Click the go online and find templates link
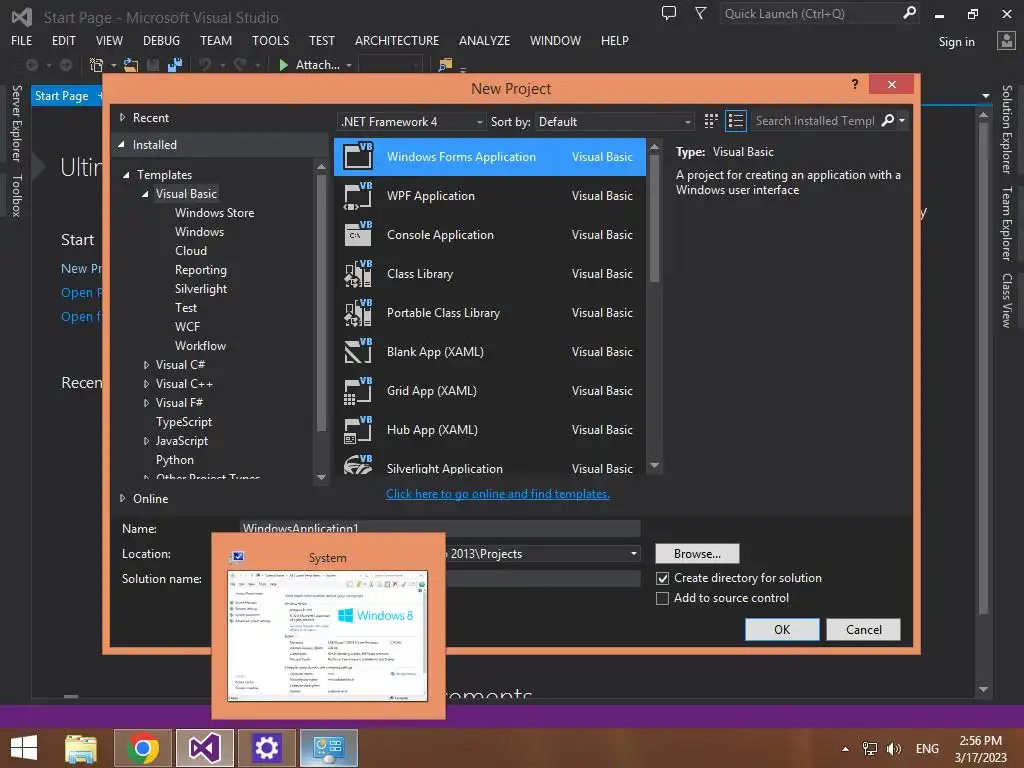 (498, 494)
